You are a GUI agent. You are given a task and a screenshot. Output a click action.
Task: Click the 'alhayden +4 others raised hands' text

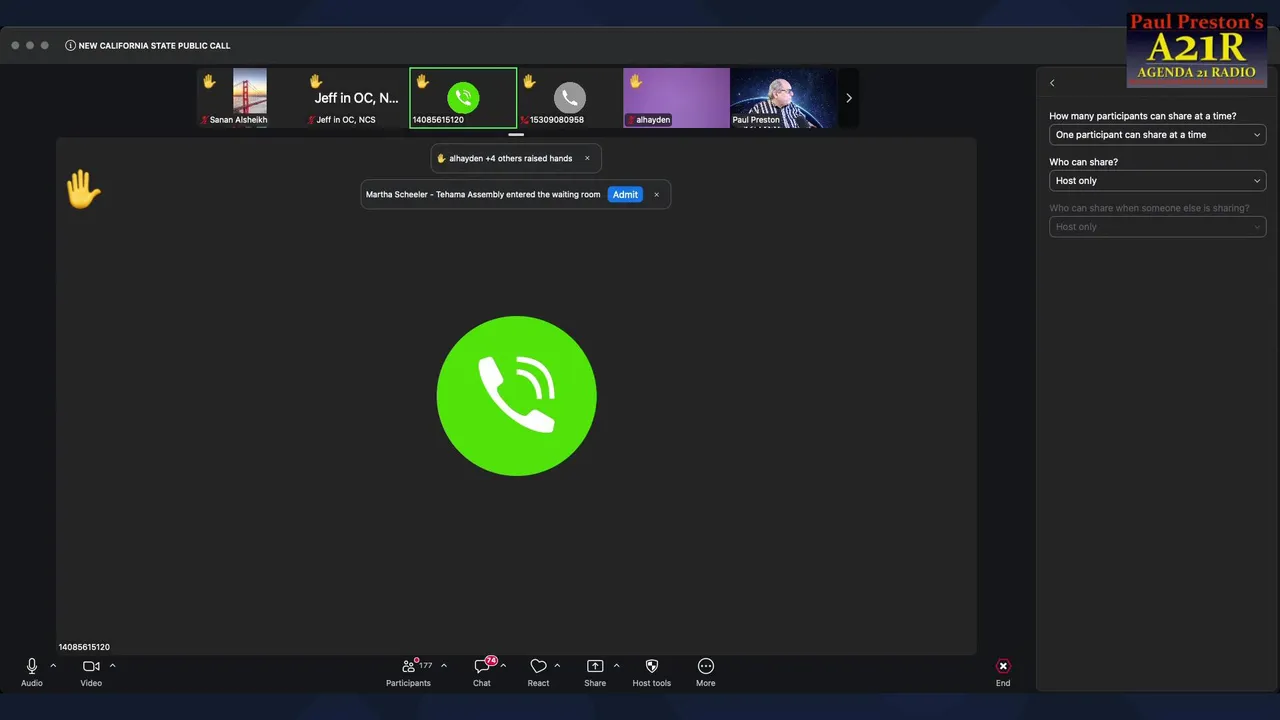[x=510, y=158]
